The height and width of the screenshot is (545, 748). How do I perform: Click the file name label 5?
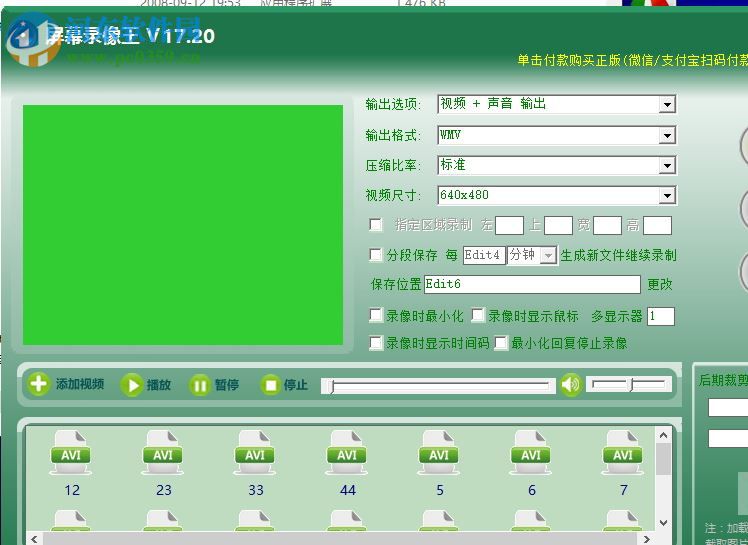[440, 490]
